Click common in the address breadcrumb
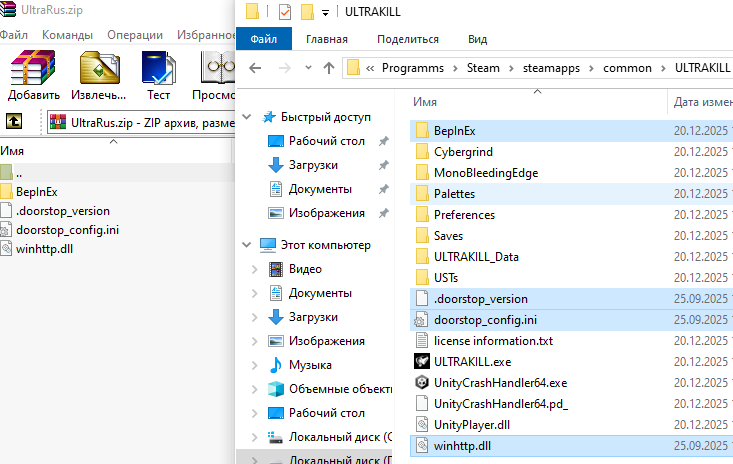The width and height of the screenshot is (733, 464). 627,68
